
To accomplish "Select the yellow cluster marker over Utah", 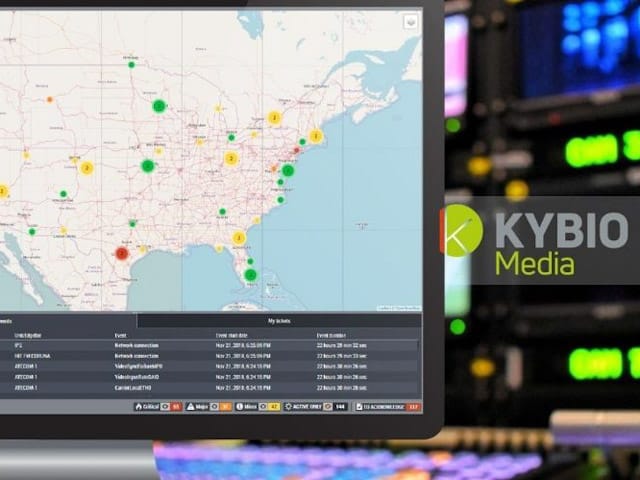I will (86, 168).
